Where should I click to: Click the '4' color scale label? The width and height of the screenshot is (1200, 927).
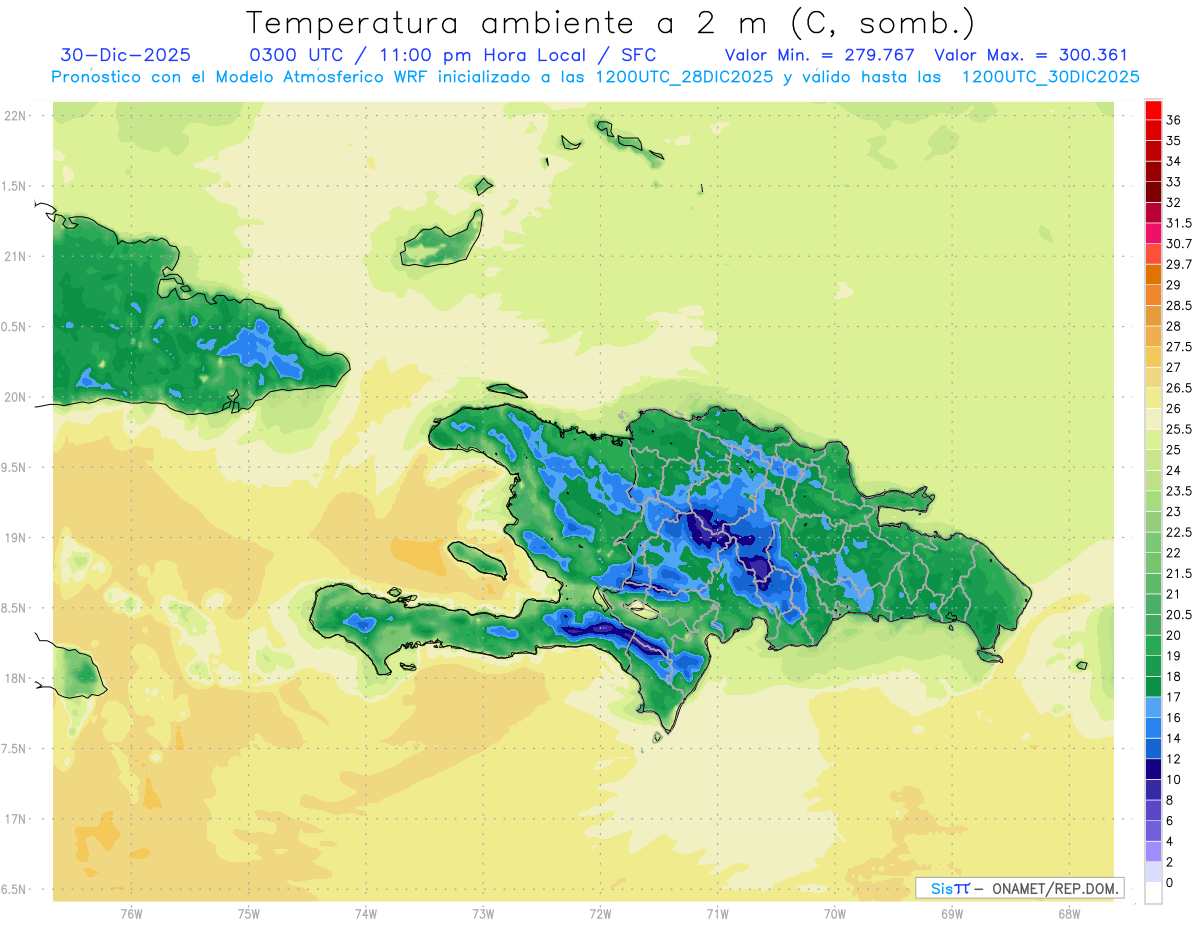coord(1170,842)
